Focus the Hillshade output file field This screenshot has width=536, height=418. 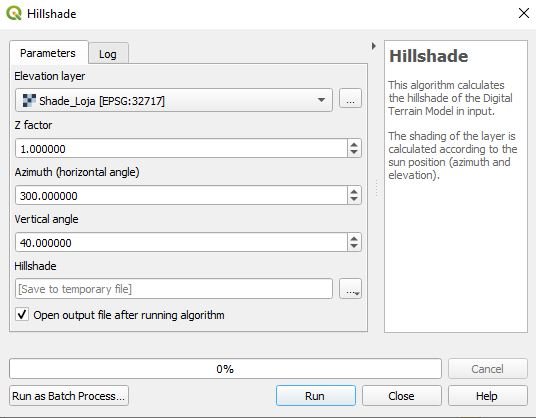pyautogui.click(x=174, y=289)
